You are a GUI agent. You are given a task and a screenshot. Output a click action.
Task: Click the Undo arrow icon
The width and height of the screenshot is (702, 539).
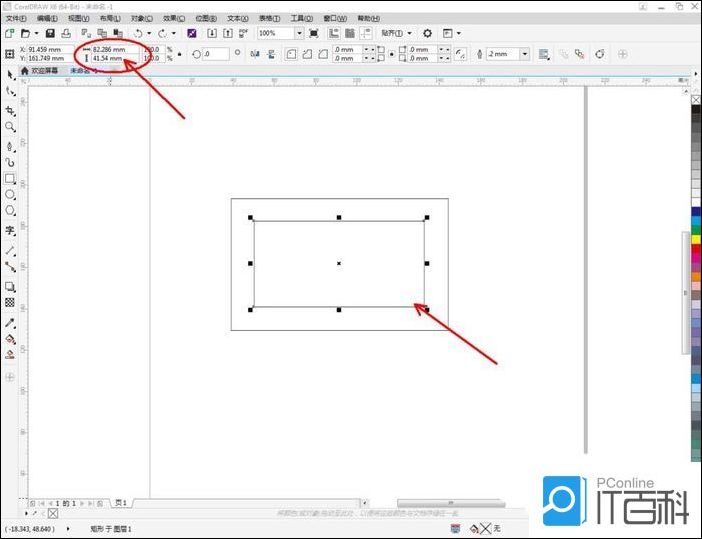pyautogui.click(x=138, y=33)
